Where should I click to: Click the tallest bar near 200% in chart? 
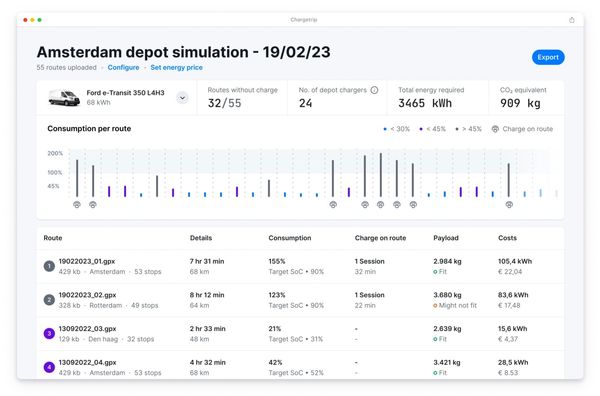(x=380, y=175)
